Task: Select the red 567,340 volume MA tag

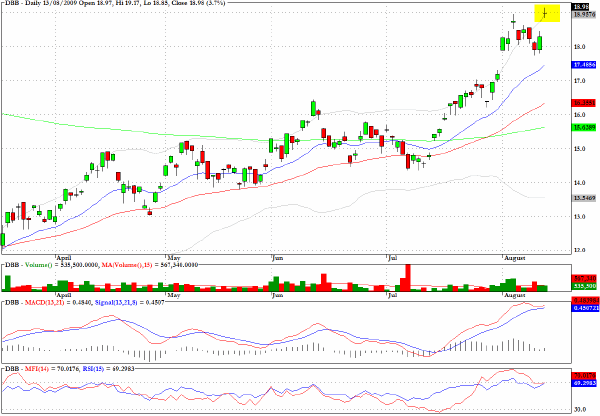Action: tap(584, 279)
